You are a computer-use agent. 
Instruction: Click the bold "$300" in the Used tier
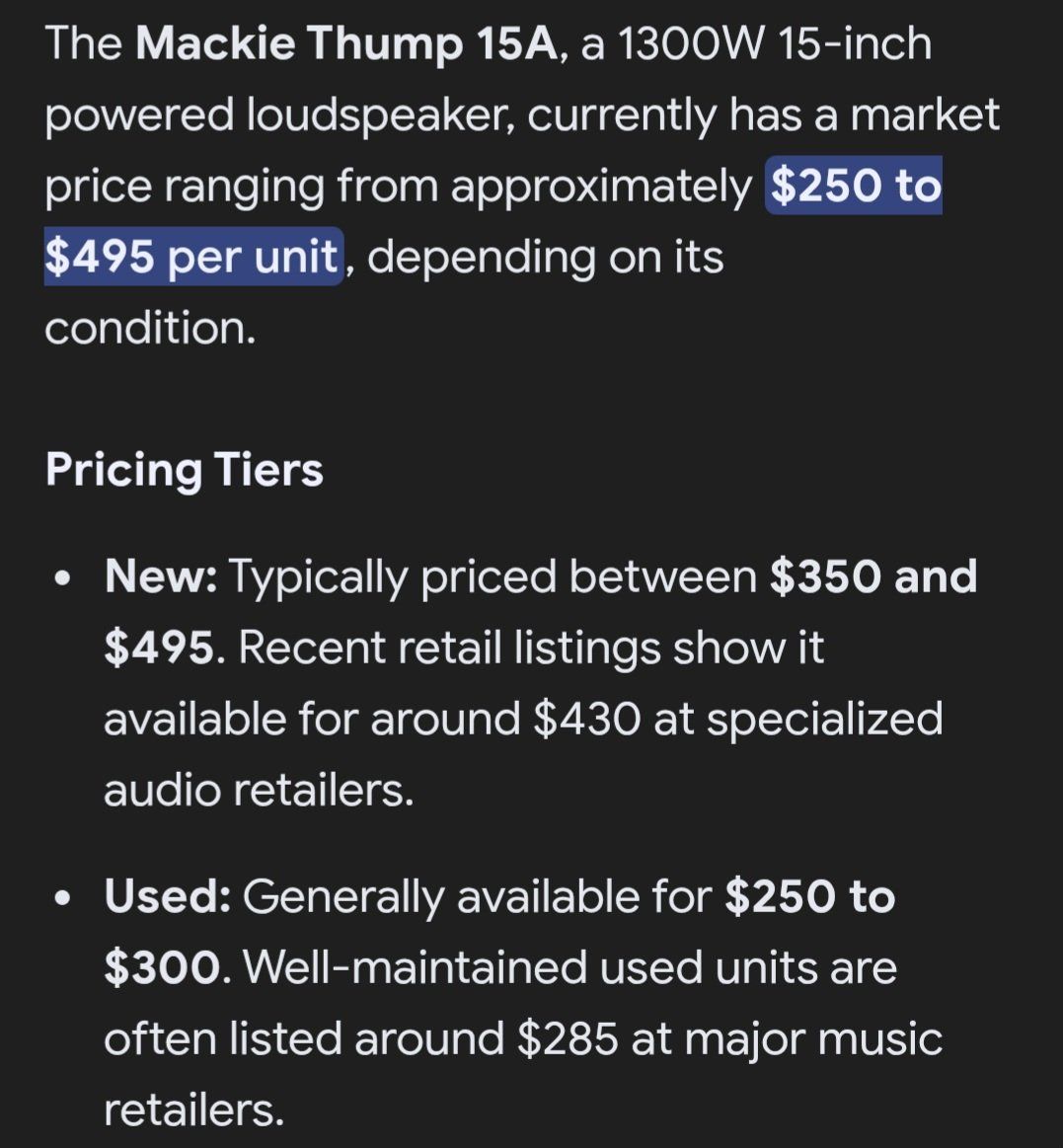click(163, 967)
